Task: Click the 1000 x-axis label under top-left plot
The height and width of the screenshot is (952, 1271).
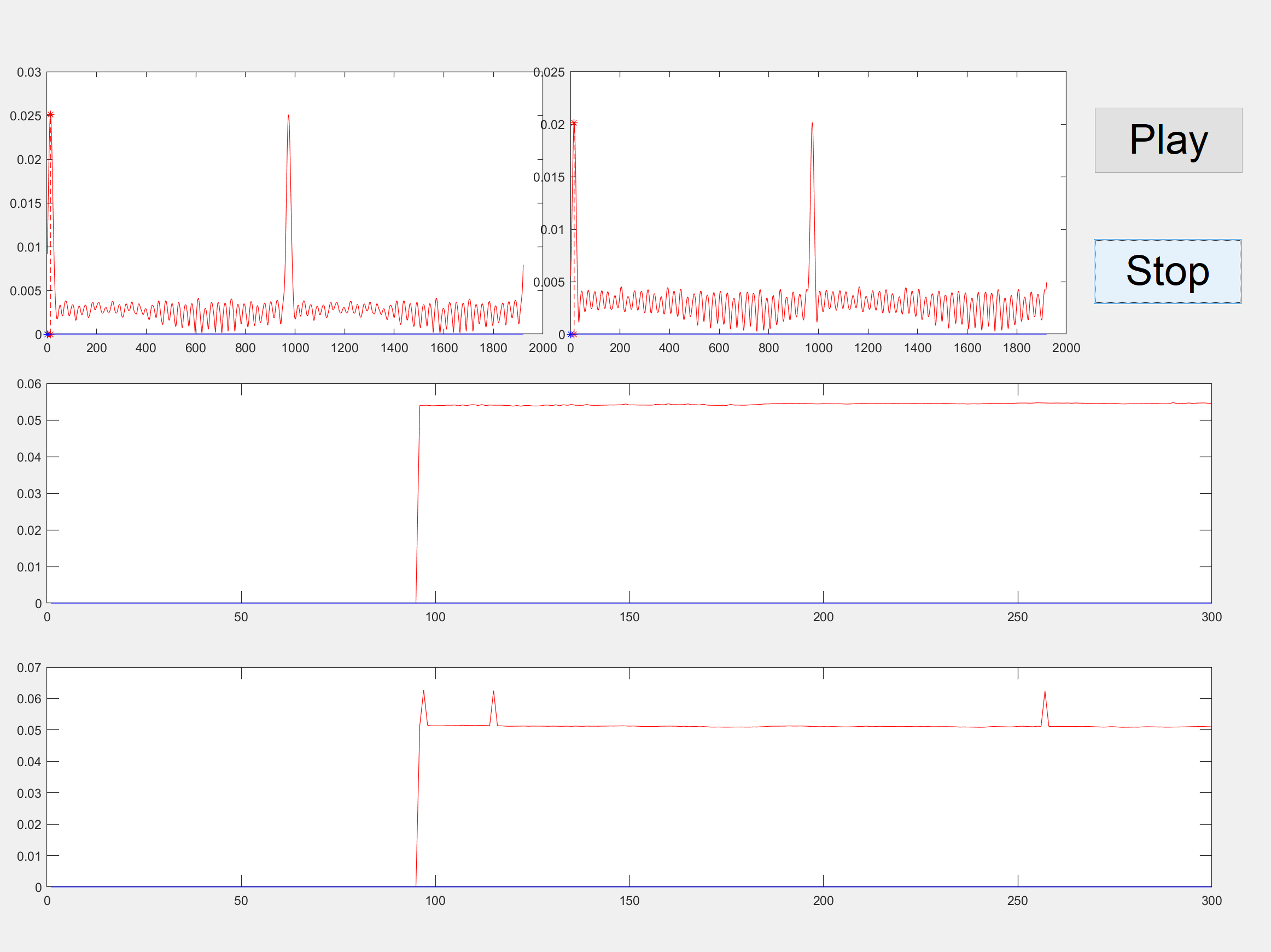Action: pyautogui.click(x=295, y=348)
